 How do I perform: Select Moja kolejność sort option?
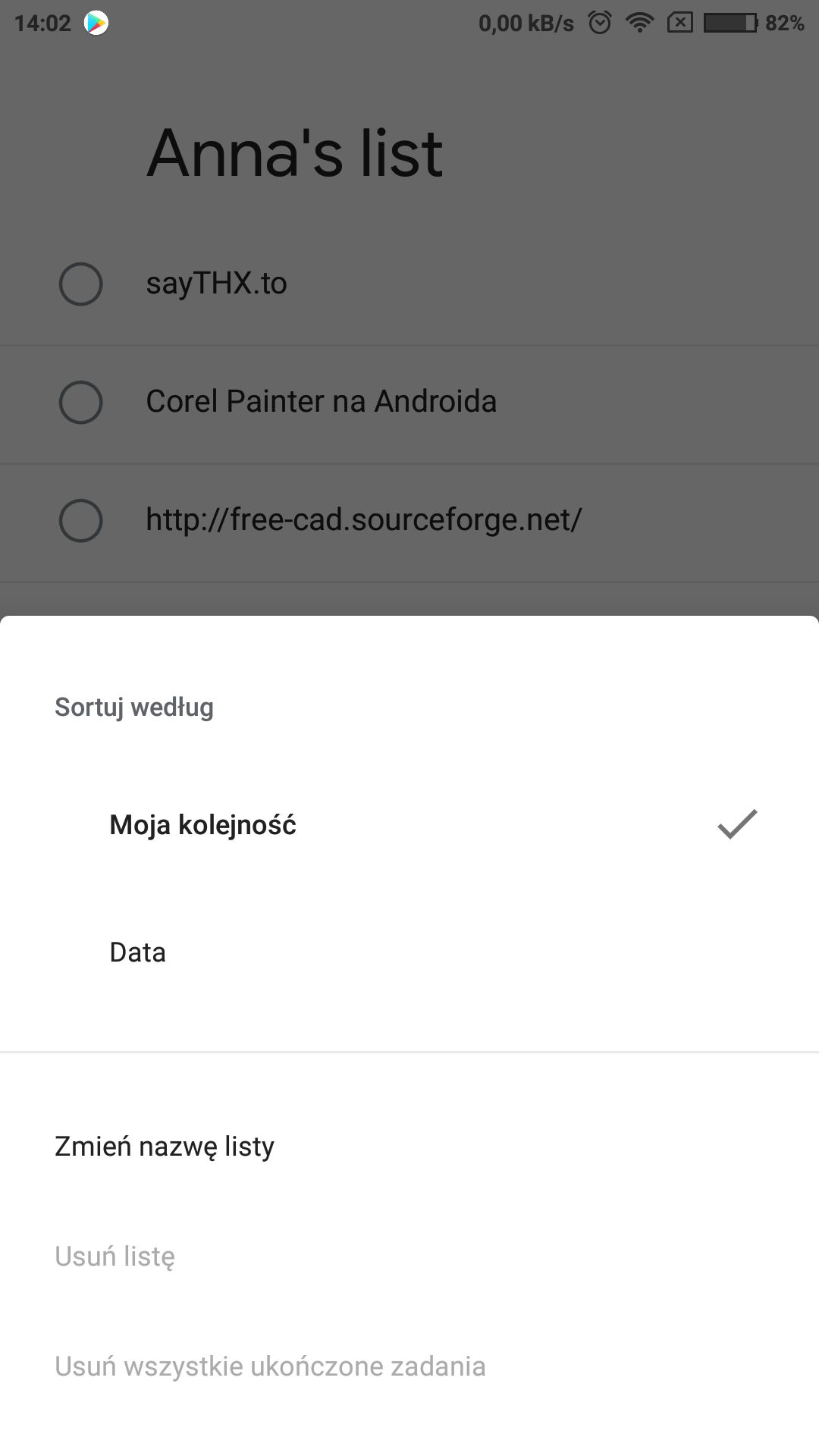click(409, 825)
